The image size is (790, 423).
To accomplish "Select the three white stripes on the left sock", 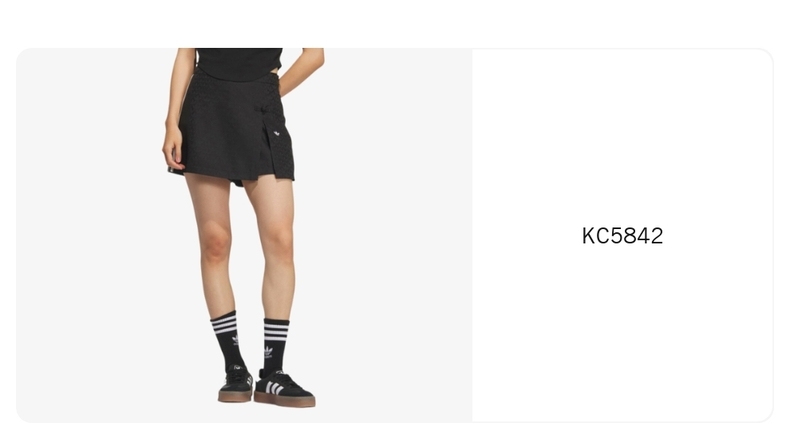I will pyautogui.click(x=224, y=325).
